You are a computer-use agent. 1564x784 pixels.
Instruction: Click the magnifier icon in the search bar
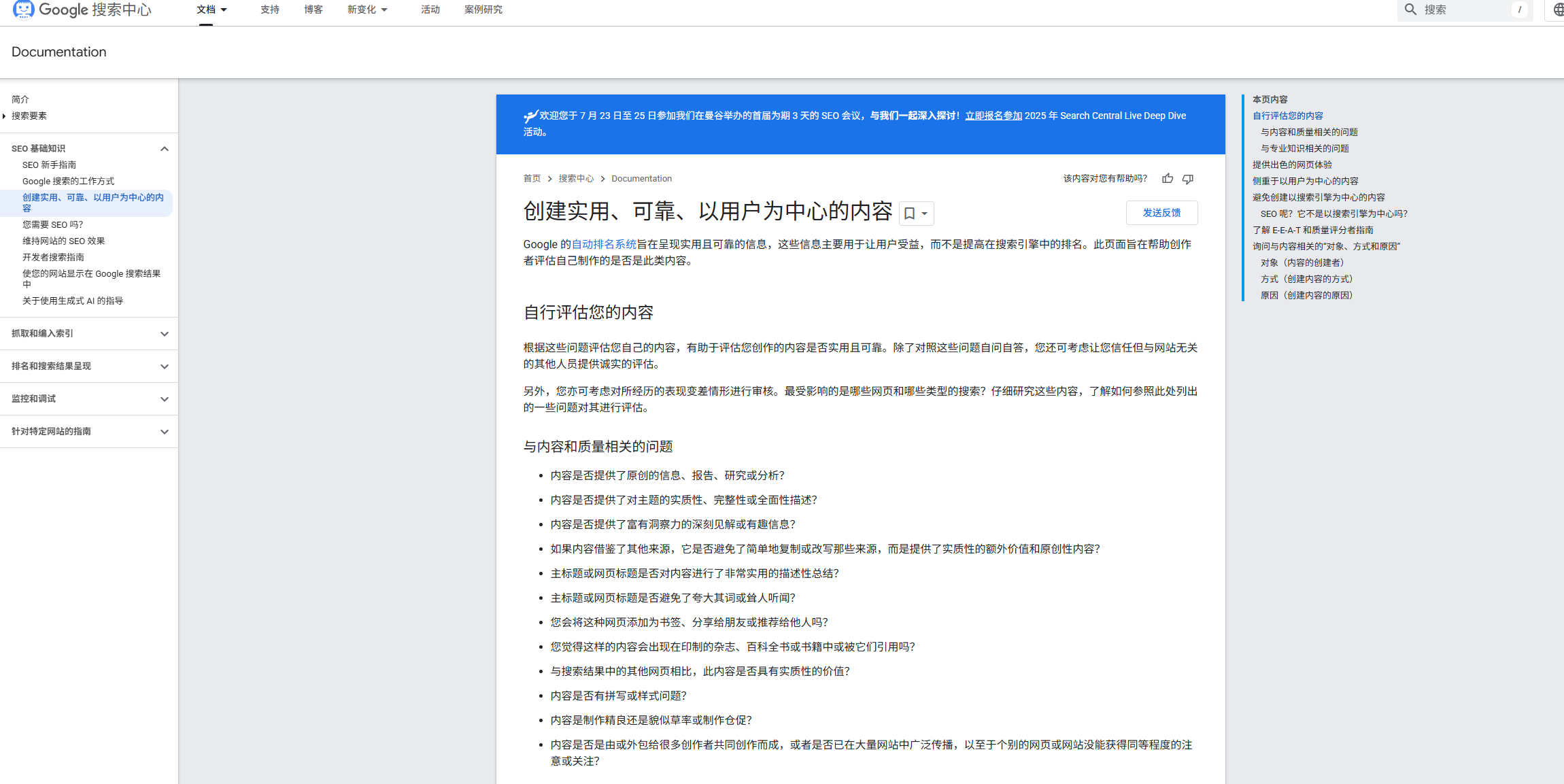tap(1410, 10)
